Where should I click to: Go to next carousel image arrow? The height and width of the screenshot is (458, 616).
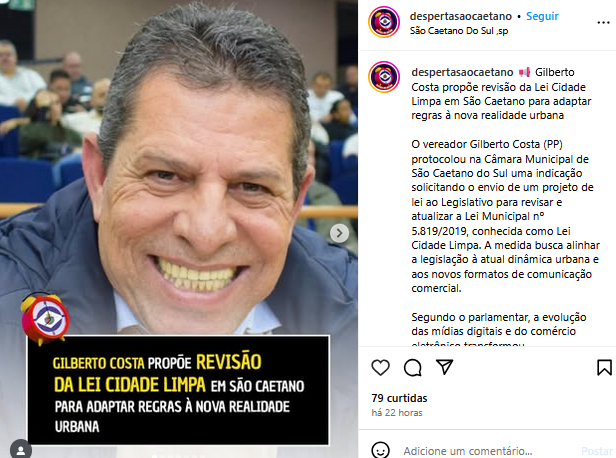click(339, 233)
